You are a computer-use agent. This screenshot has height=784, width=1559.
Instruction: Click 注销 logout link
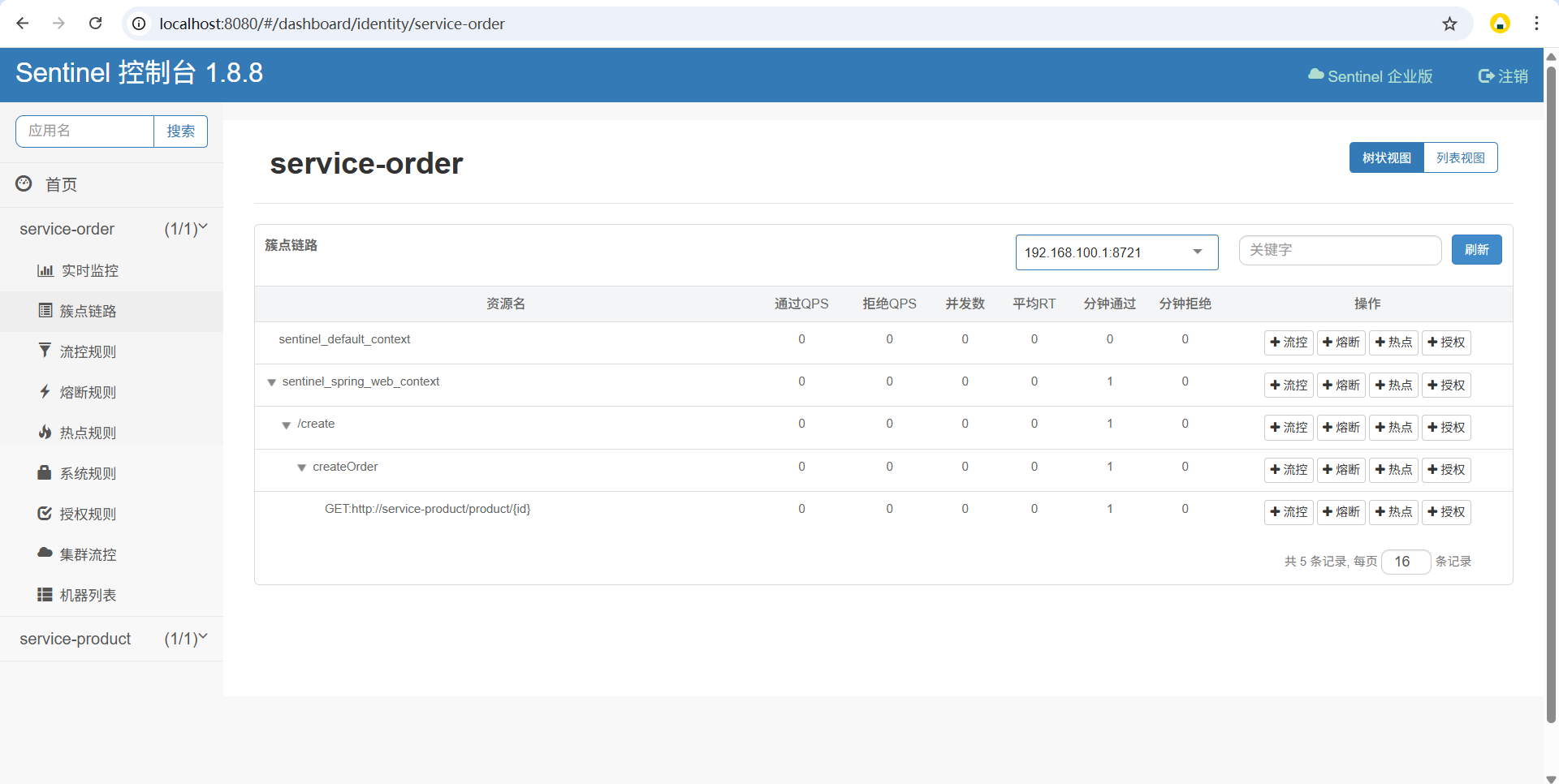pyautogui.click(x=1503, y=76)
